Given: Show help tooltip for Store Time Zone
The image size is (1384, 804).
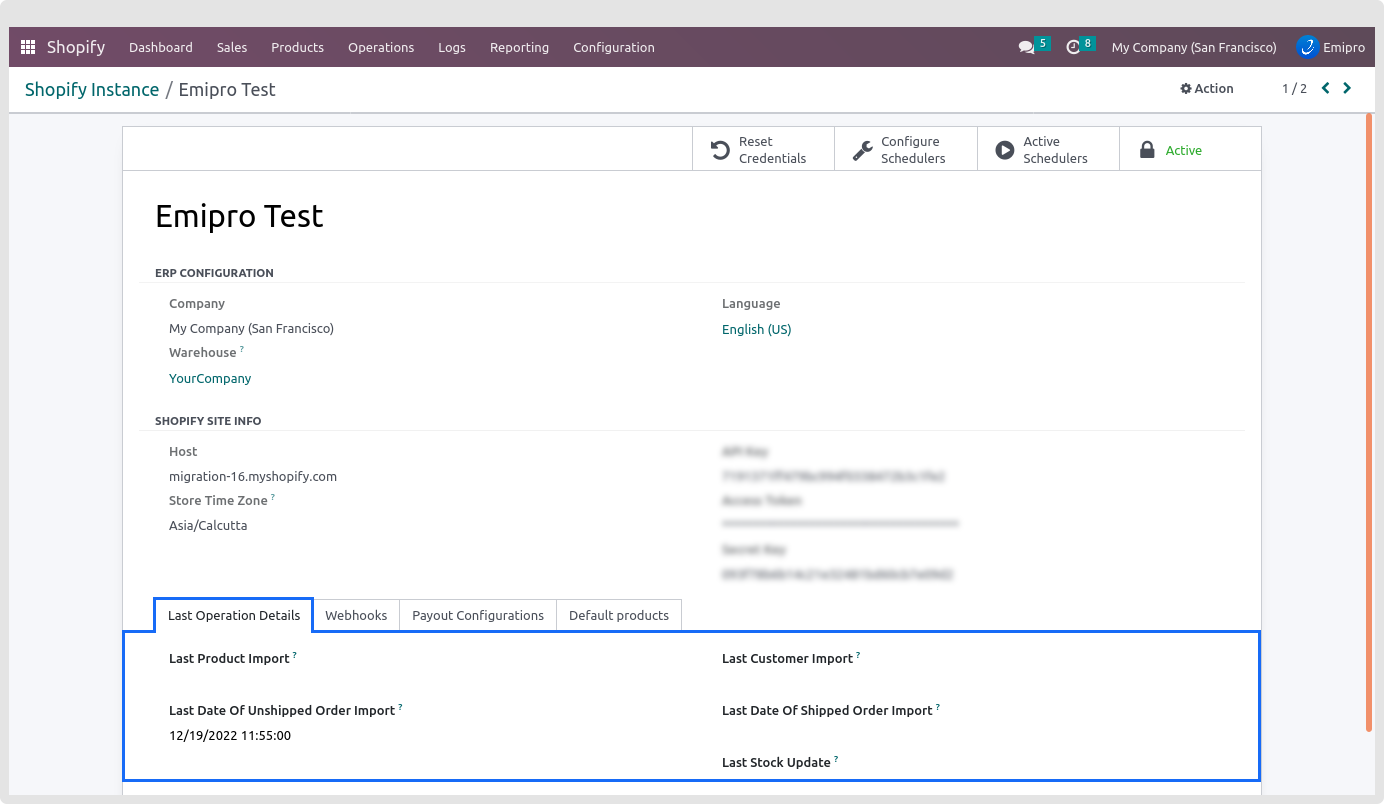Looking at the screenshot, I should pyautogui.click(x=273, y=497).
